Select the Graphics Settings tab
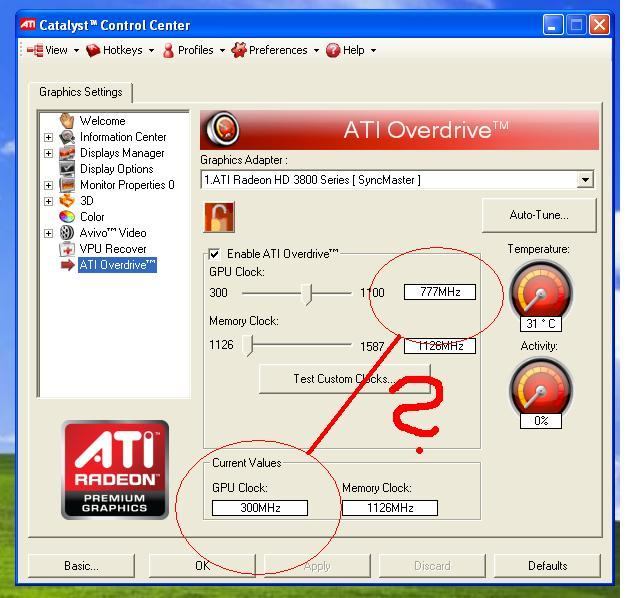 click(81, 92)
